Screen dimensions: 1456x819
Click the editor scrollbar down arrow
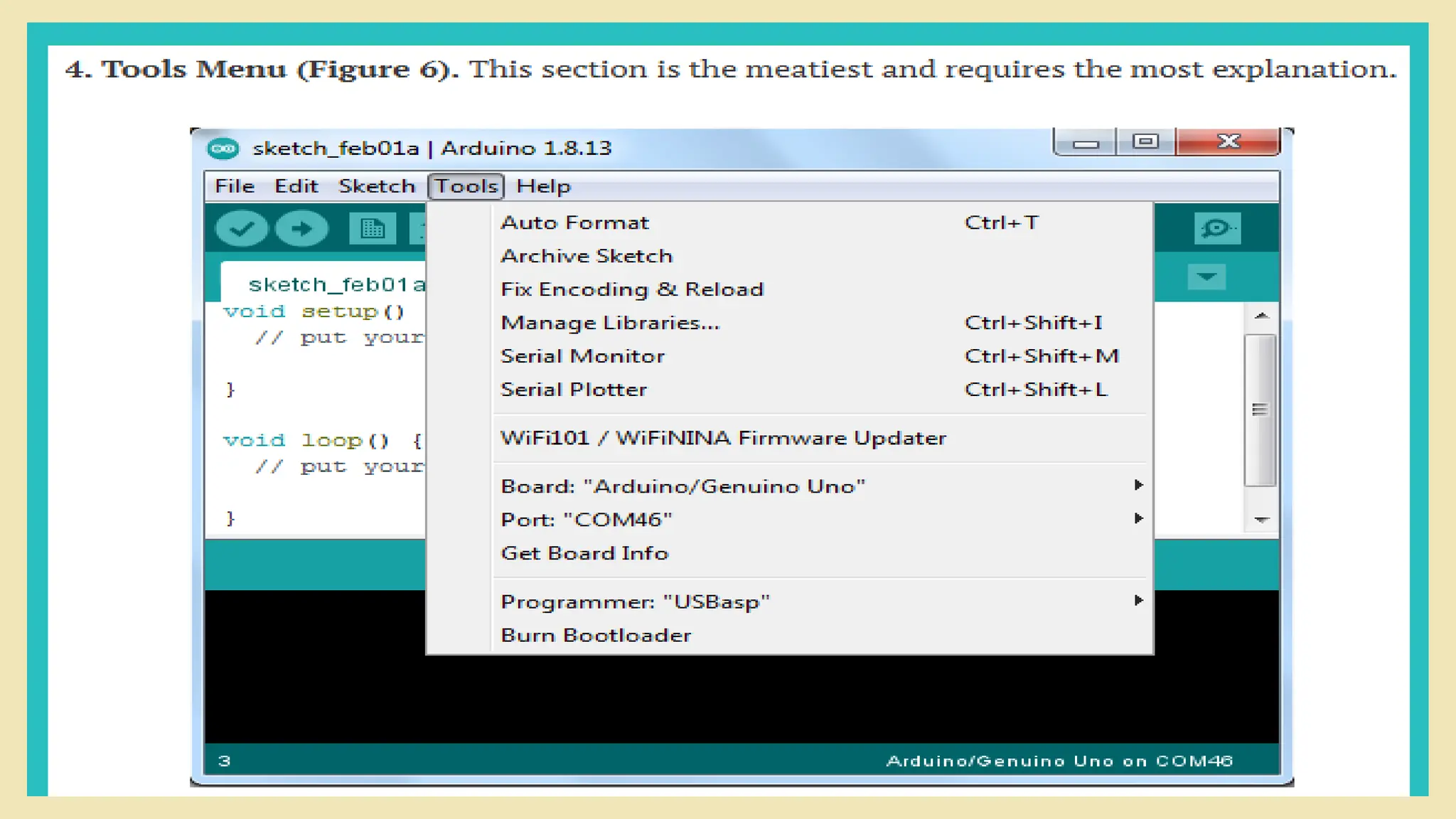[x=1261, y=520]
